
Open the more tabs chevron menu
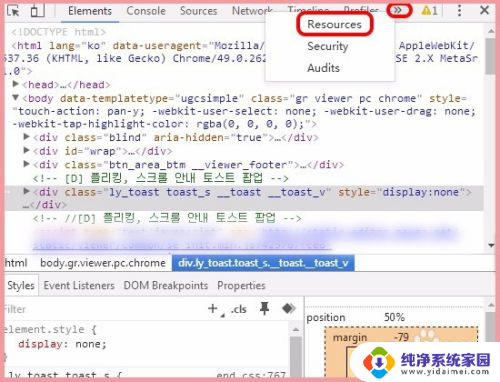[x=398, y=10]
